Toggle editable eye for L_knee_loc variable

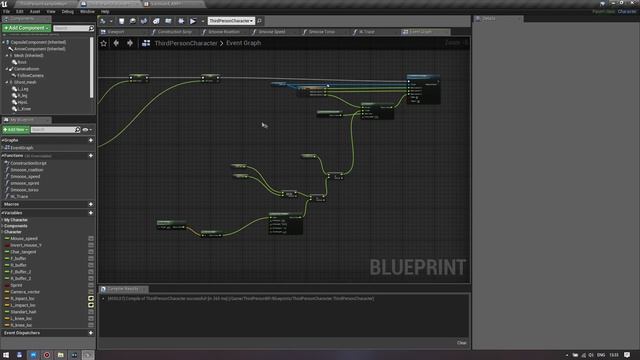point(91,319)
